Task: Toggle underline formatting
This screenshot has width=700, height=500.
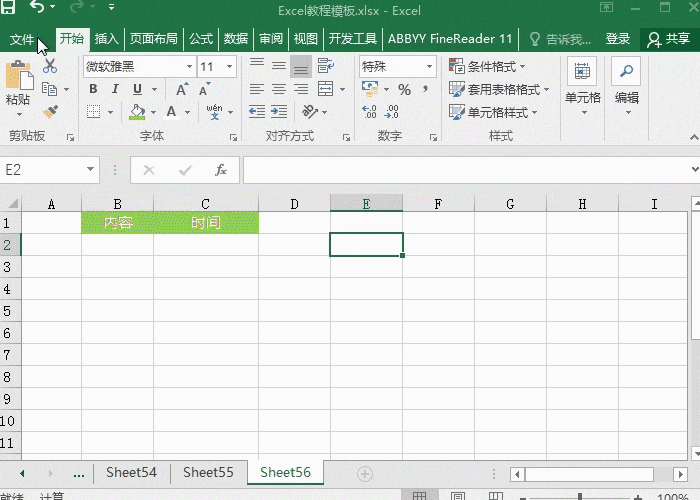Action: tap(138, 89)
